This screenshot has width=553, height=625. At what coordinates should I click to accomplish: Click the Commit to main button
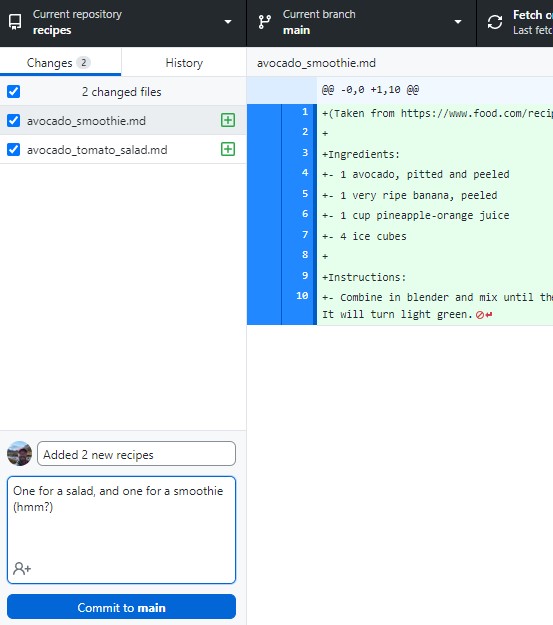121,607
